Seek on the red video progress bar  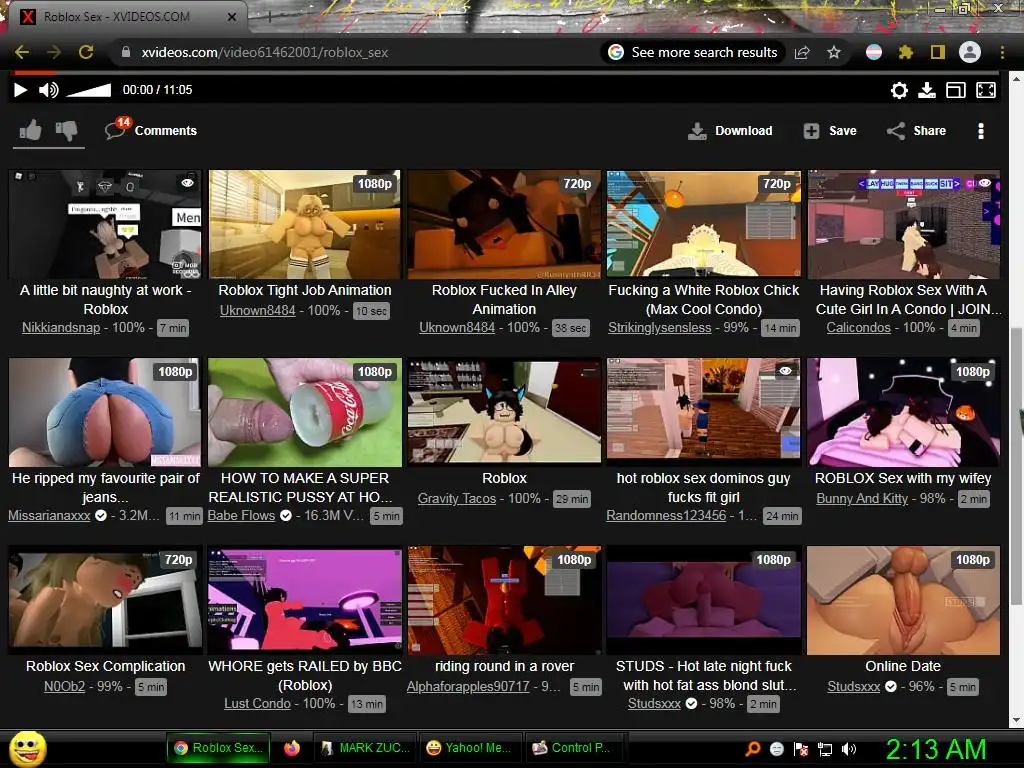[x=509, y=72]
